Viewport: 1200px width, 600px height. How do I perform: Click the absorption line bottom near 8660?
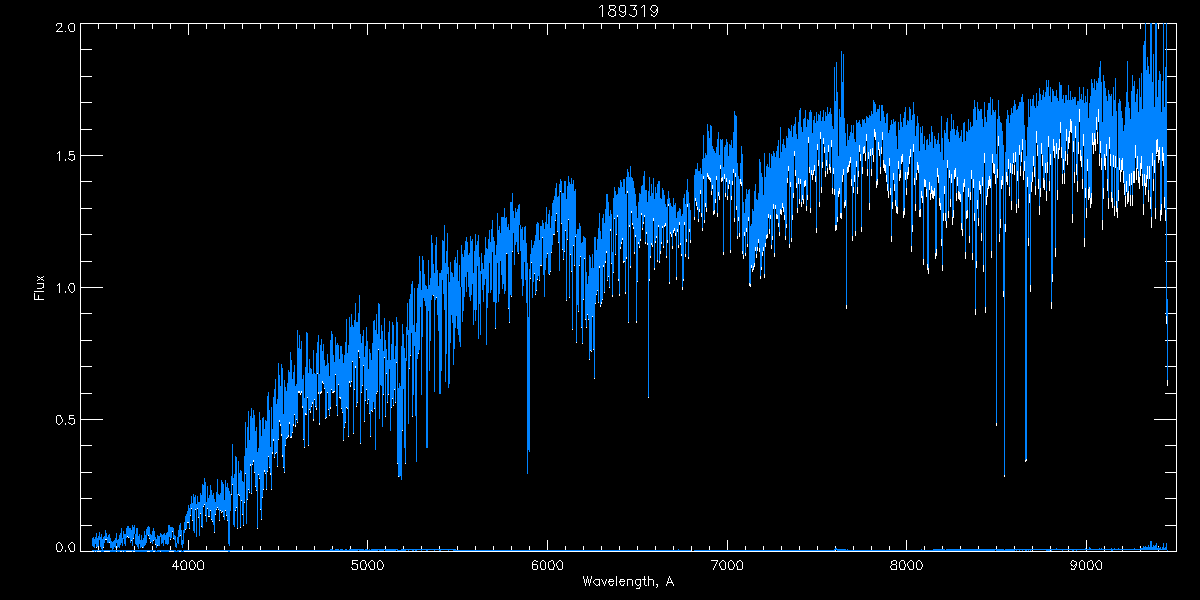1026,461
